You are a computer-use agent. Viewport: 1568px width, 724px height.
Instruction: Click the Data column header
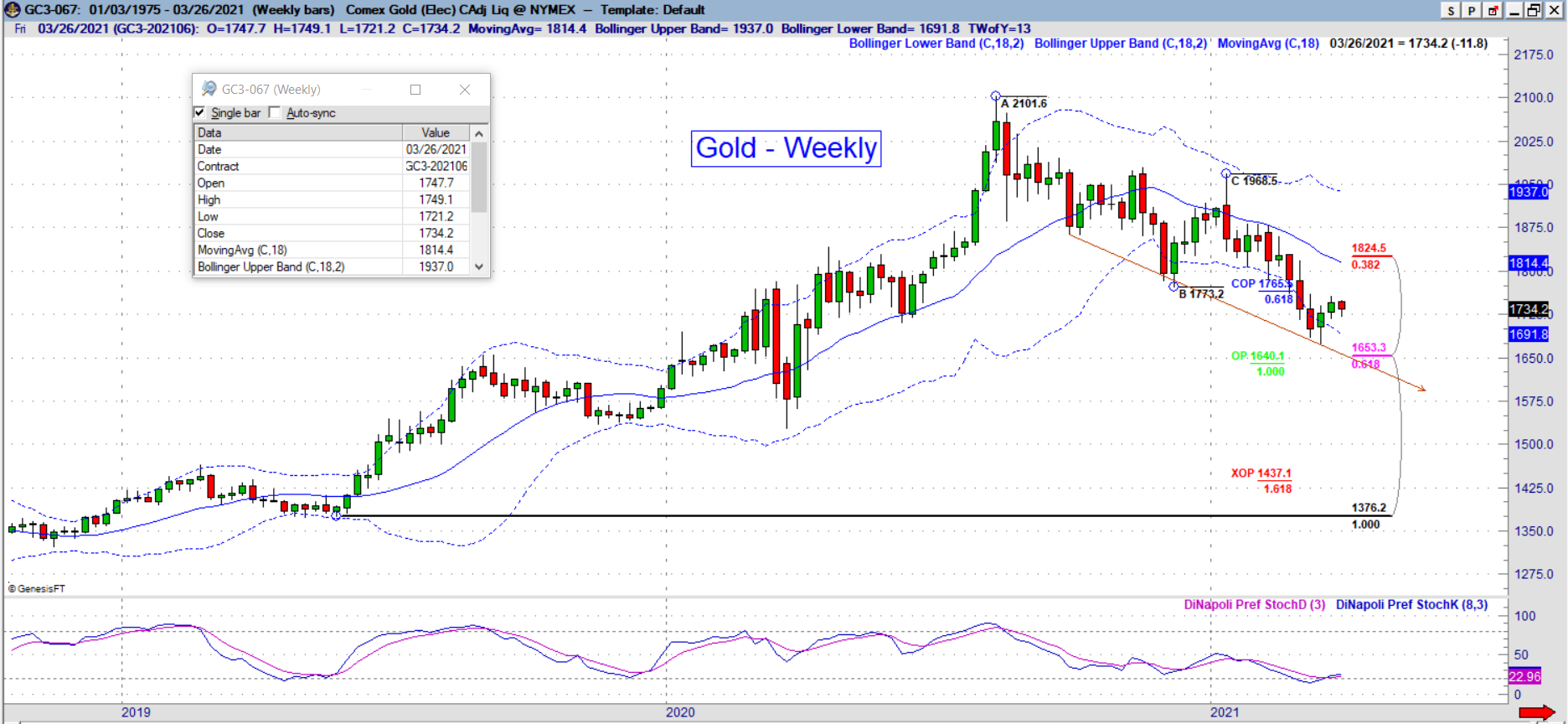(x=298, y=132)
